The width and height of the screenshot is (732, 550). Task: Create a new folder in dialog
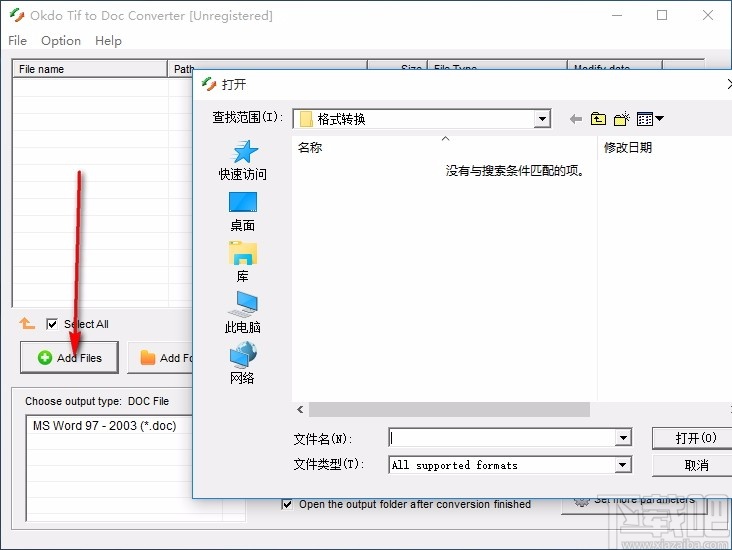tap(621, 119)
